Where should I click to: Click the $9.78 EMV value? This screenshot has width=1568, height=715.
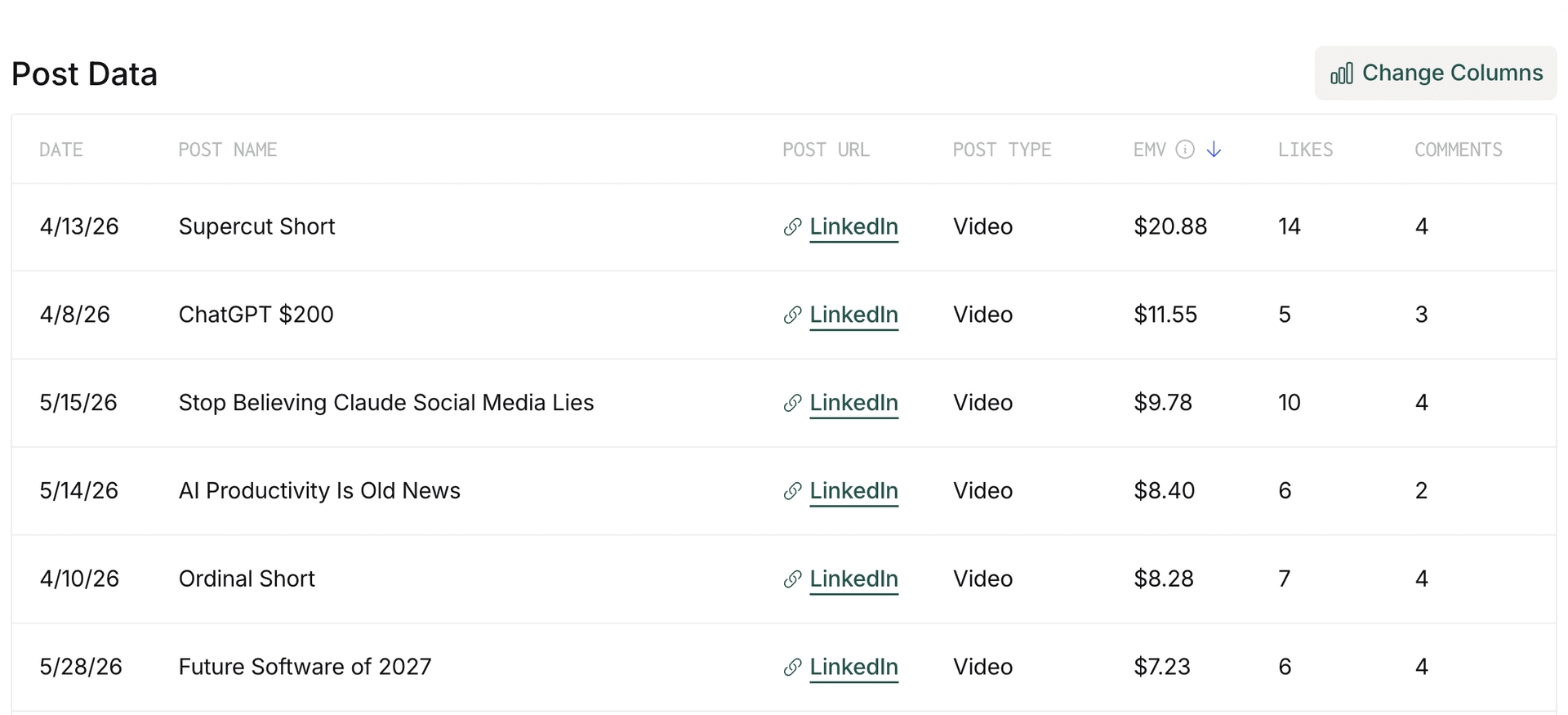click(1163, 403)
